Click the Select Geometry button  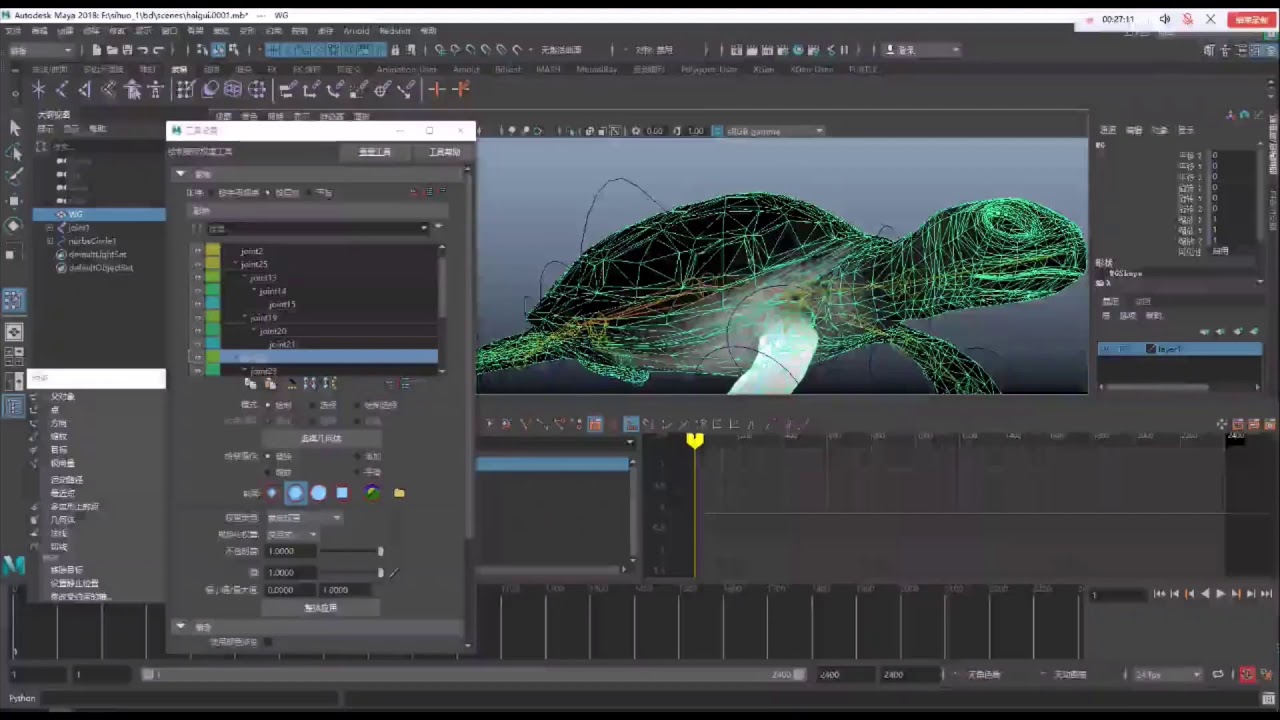(321, 438)
